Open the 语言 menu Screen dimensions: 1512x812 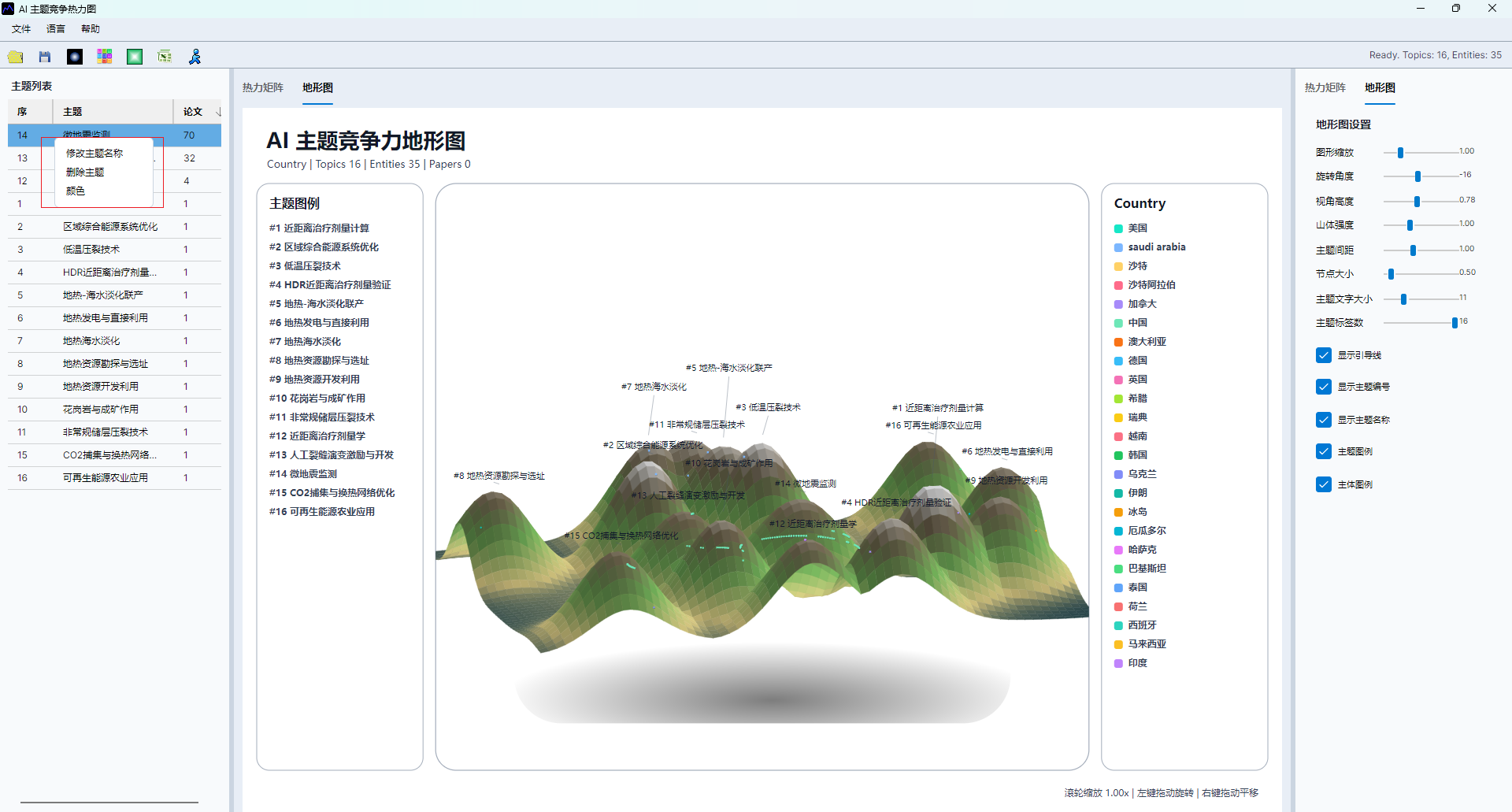point(56,29)
